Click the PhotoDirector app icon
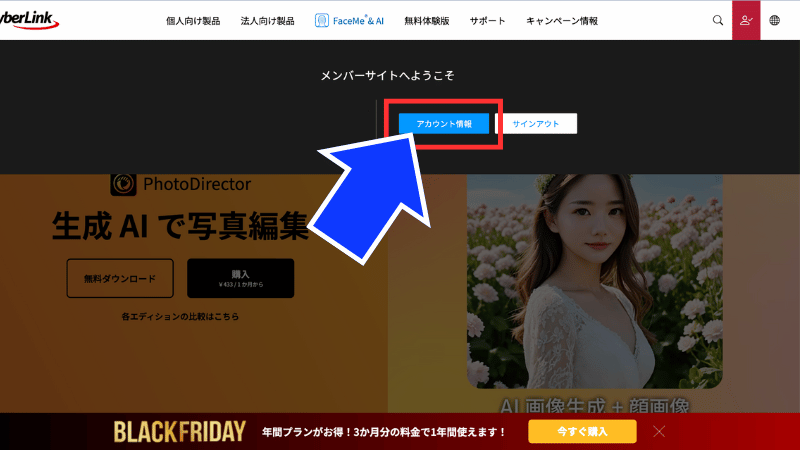This screenshot has width=800, height=450. click(123, 184)
